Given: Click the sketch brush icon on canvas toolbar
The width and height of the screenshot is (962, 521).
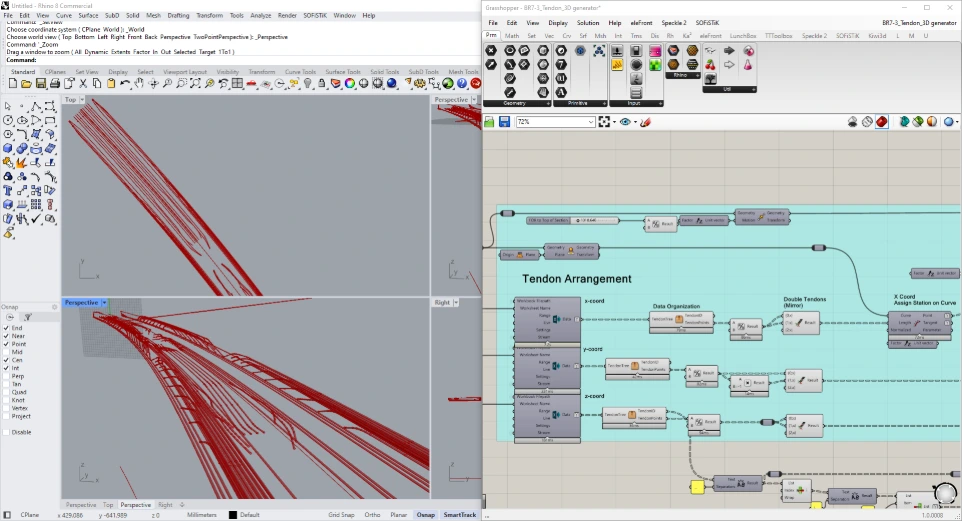Looking at the screenshot, I should [646, 122].
